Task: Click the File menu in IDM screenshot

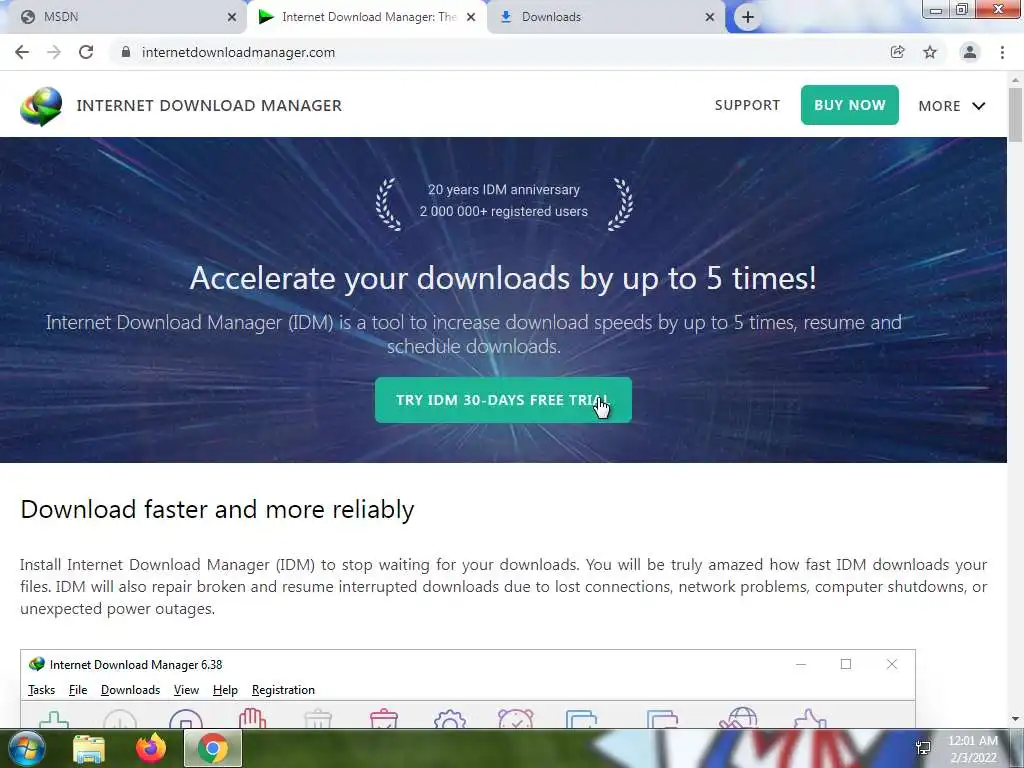Action: pyautogui.click(x=78, y=690)
